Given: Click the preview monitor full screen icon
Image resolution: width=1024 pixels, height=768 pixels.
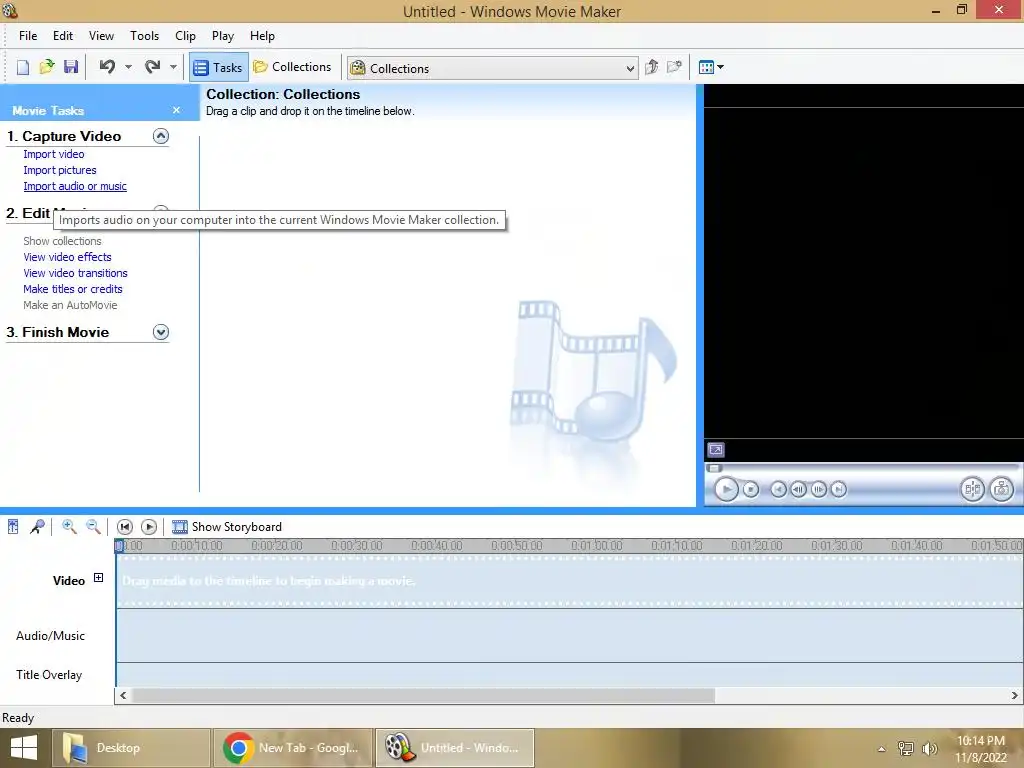Looking at the screenshot, I should 716,450.
